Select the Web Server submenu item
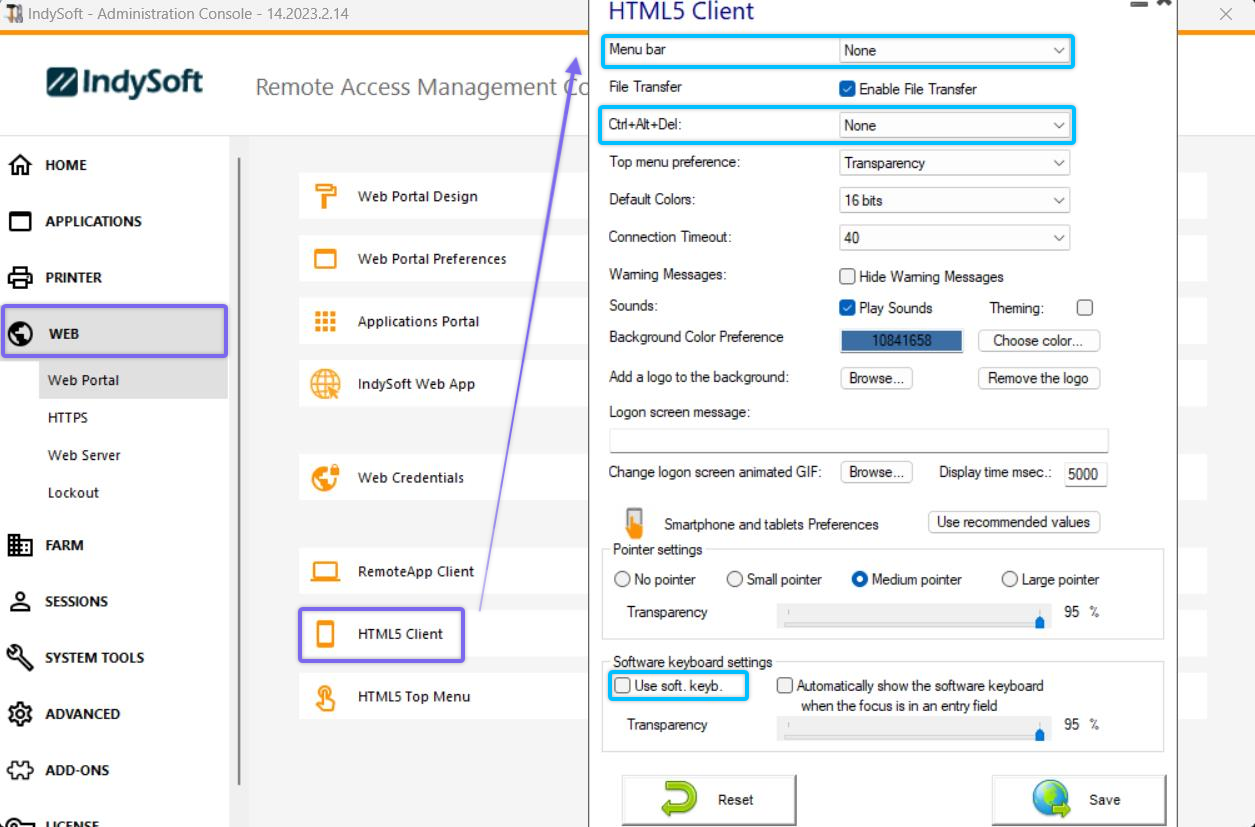Screen dimensions: 1255x827 click(x=84, y=455)
